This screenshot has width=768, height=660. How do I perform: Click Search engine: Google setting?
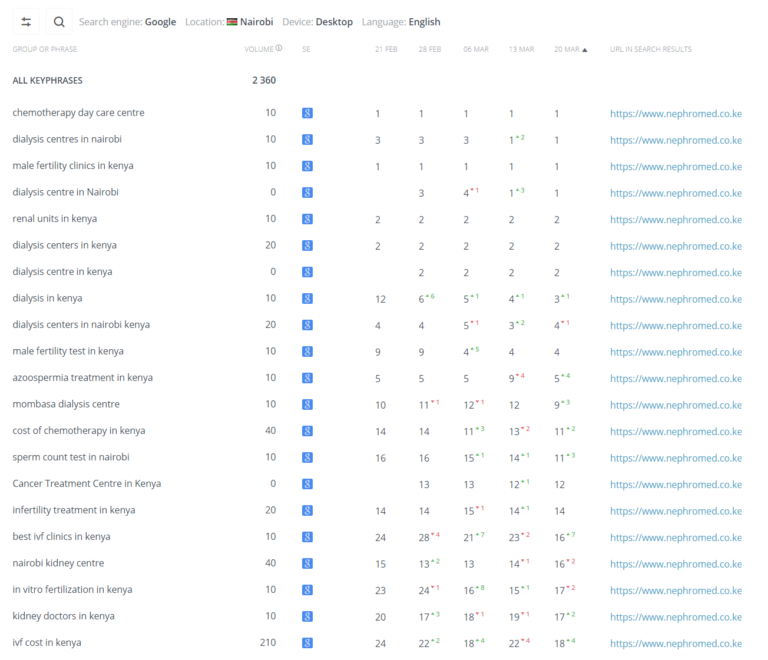pyautogui.click(x=127, y=22)
